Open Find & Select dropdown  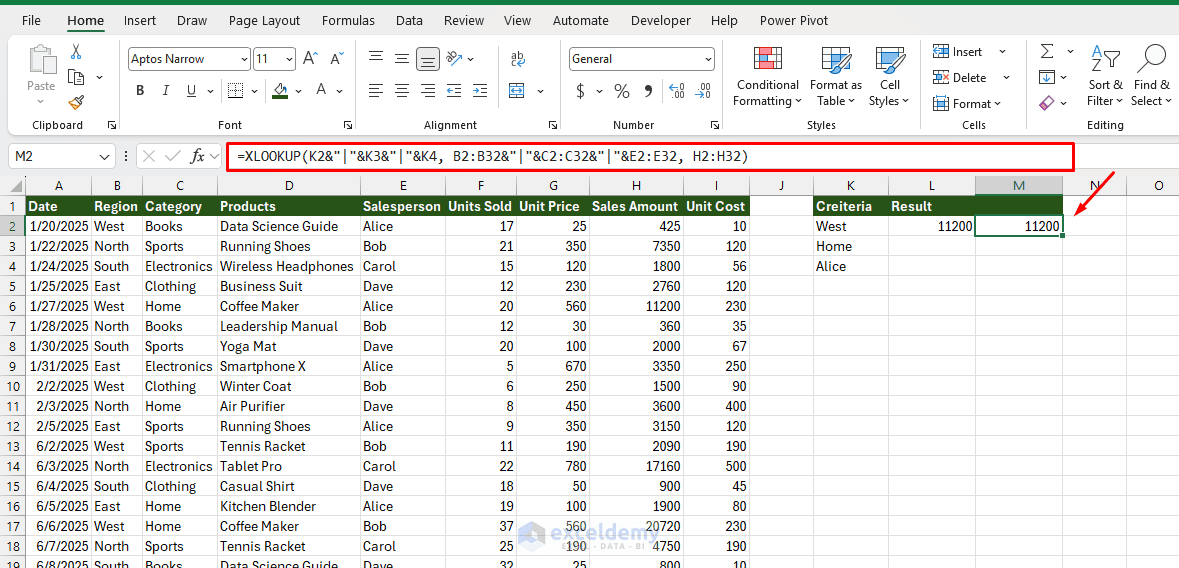[1151, 76]
